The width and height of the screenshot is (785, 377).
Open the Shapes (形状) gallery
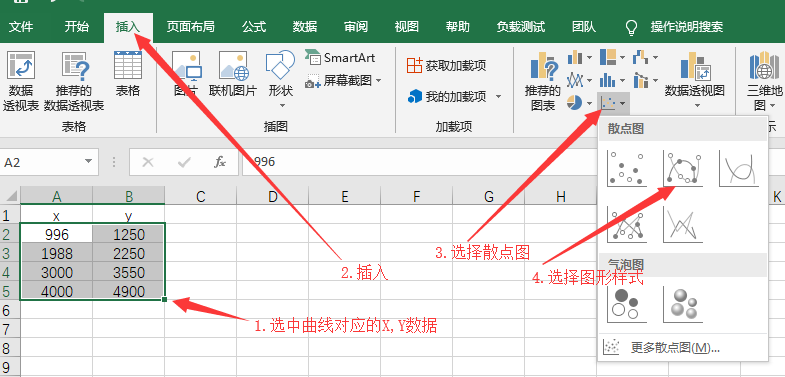(281, 79)
